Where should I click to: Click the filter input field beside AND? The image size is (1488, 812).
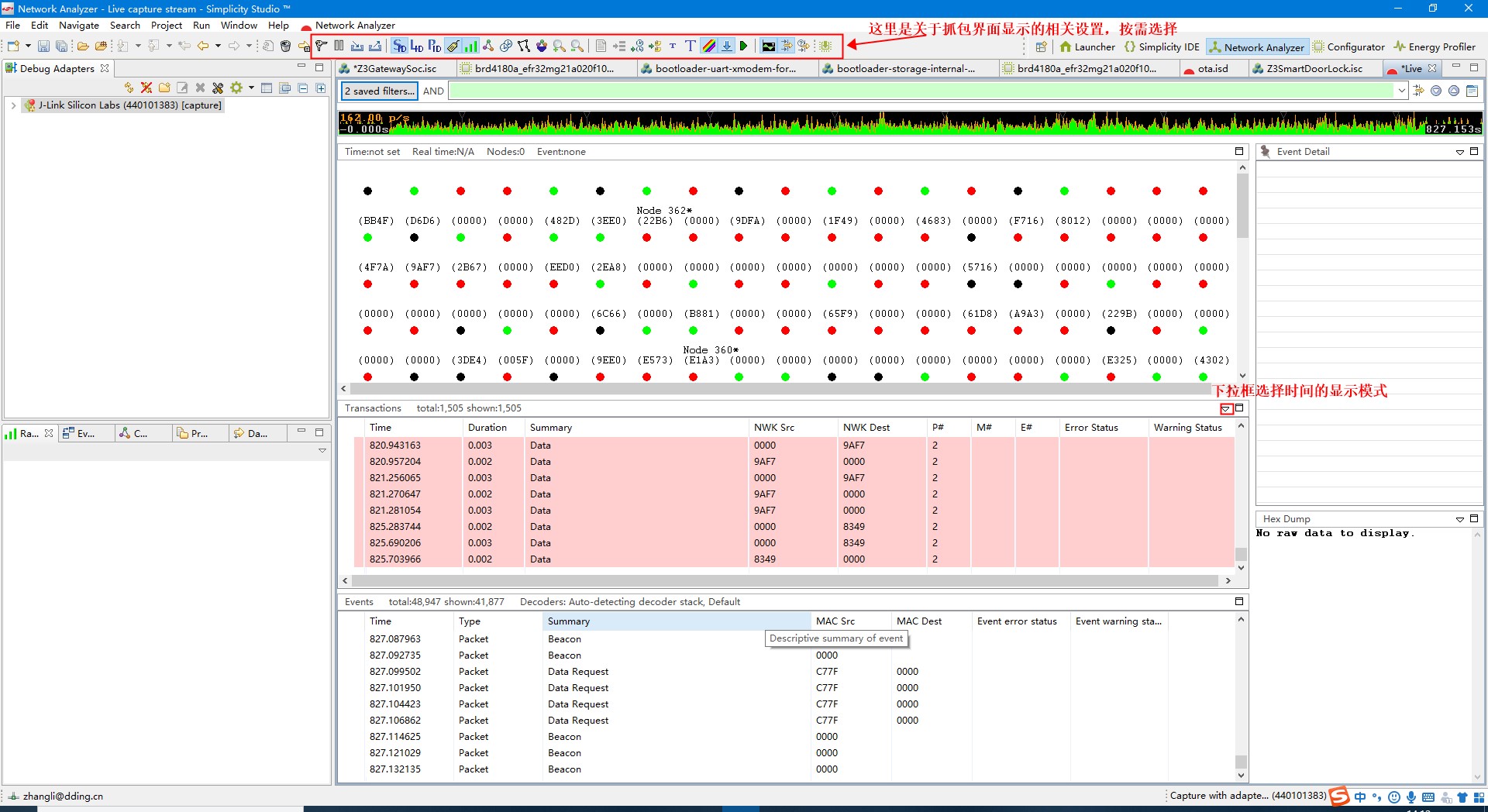[x=922, y=91]
